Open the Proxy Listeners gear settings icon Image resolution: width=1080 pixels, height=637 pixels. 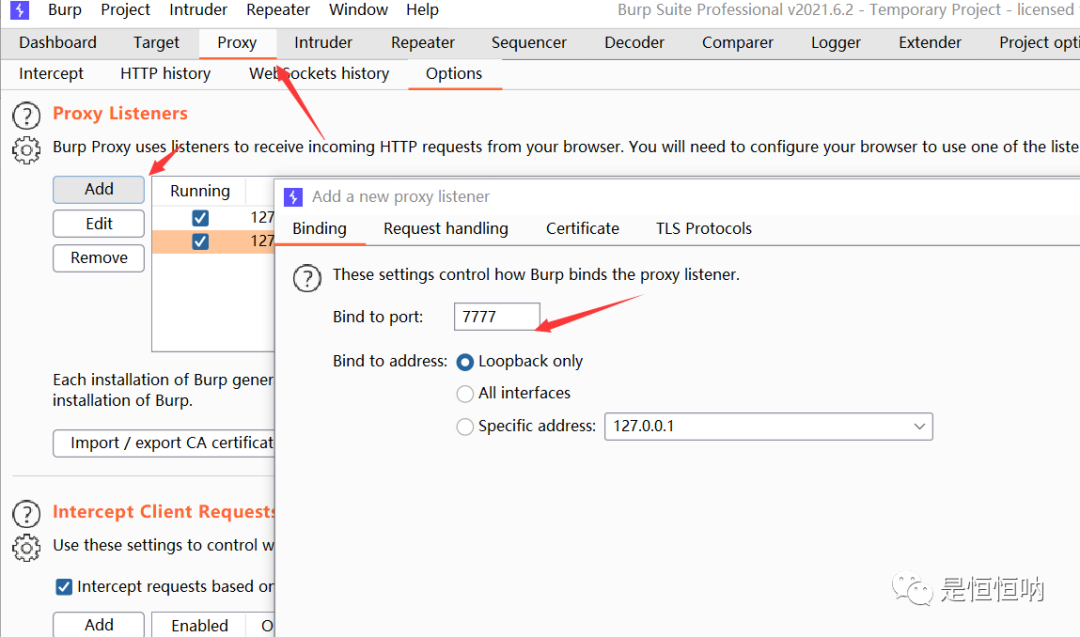coord(26,150)
